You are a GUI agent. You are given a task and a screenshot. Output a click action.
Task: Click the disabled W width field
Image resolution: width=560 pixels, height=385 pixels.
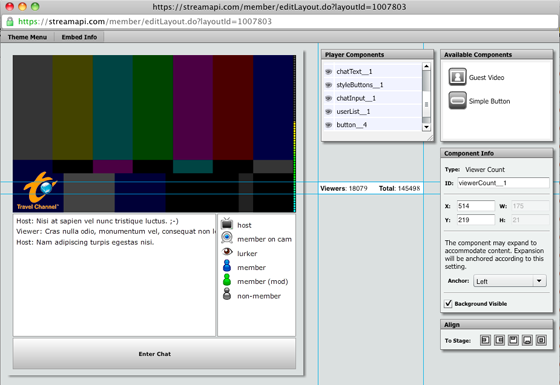(x=530, y=206)
